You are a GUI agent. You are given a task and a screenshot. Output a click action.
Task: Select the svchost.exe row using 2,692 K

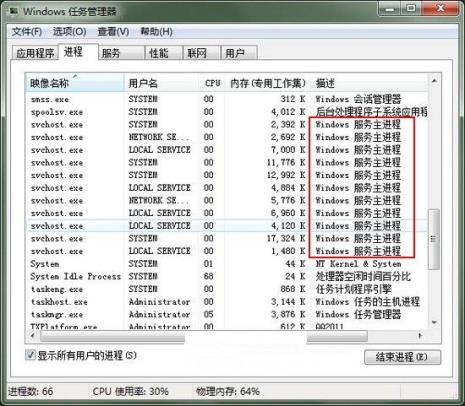pyautogui.click(x=227, y=137)
